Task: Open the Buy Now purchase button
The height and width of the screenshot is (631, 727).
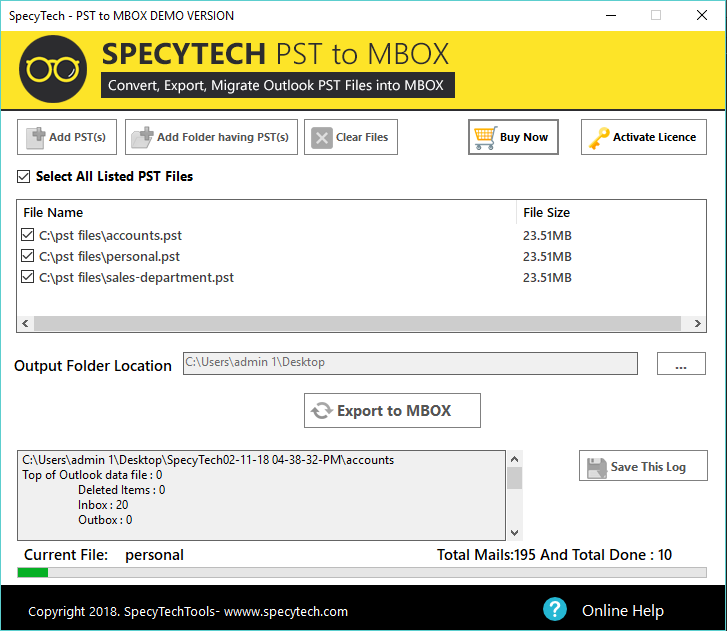Action: coord(513,137)
